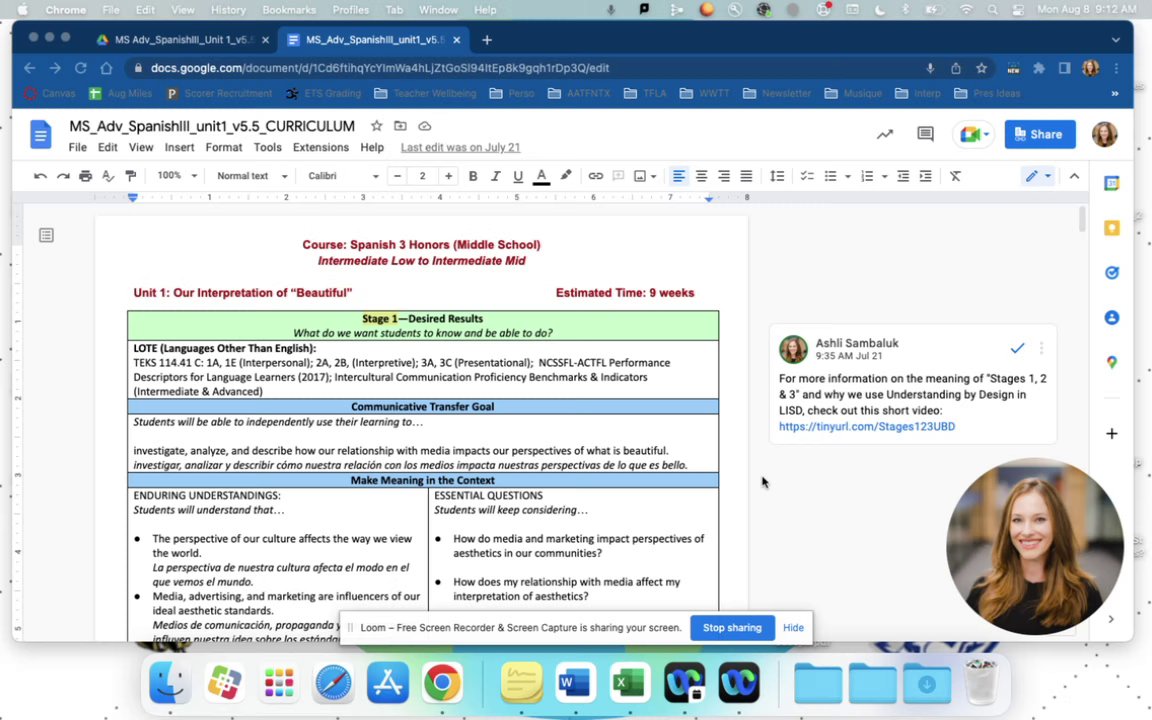Bookmark this page with star in address bar
The width and height of the screenshot is (1152, 720).
tap(982, 68)
